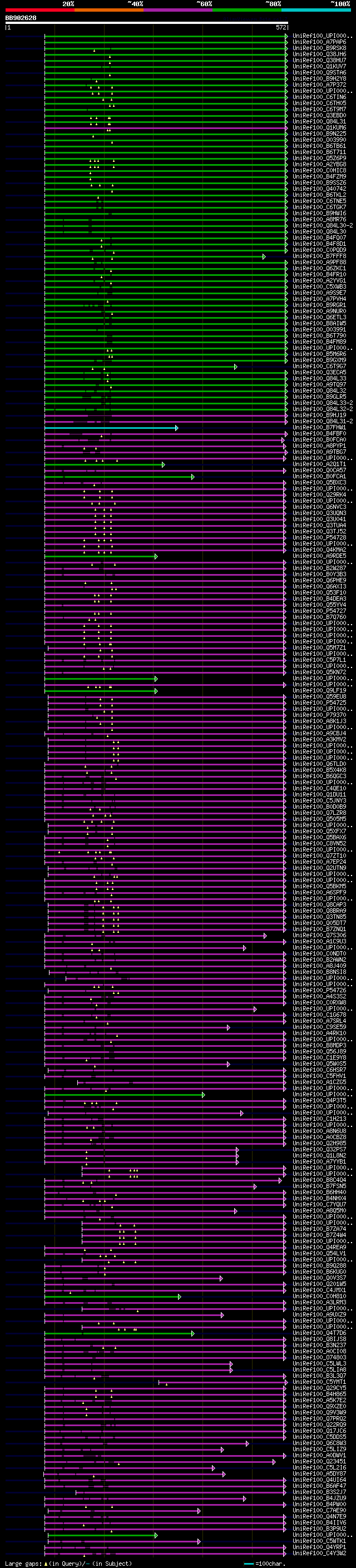Select hit UniRef100_Q6PHE9
The width and height of the screenshot is (356, 1568).
click(319, 581)
